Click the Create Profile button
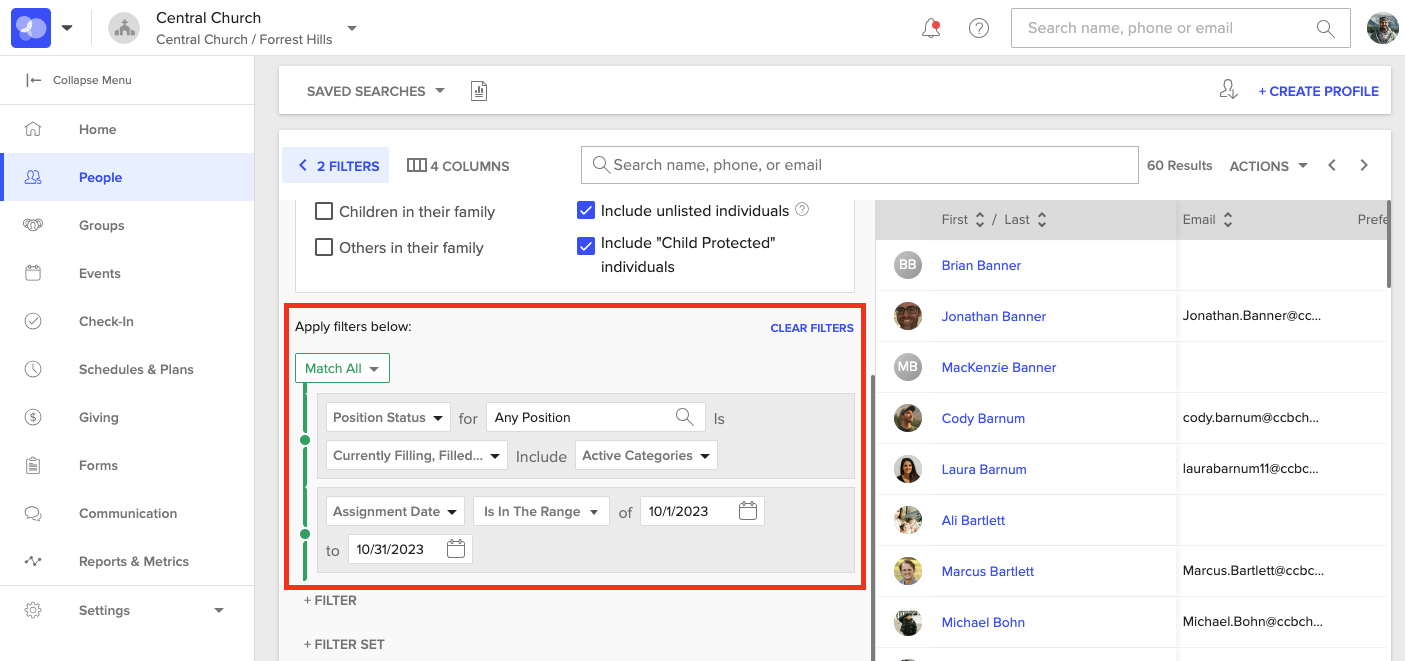This screenshot has height=661, width=1405. [1318, 90]
